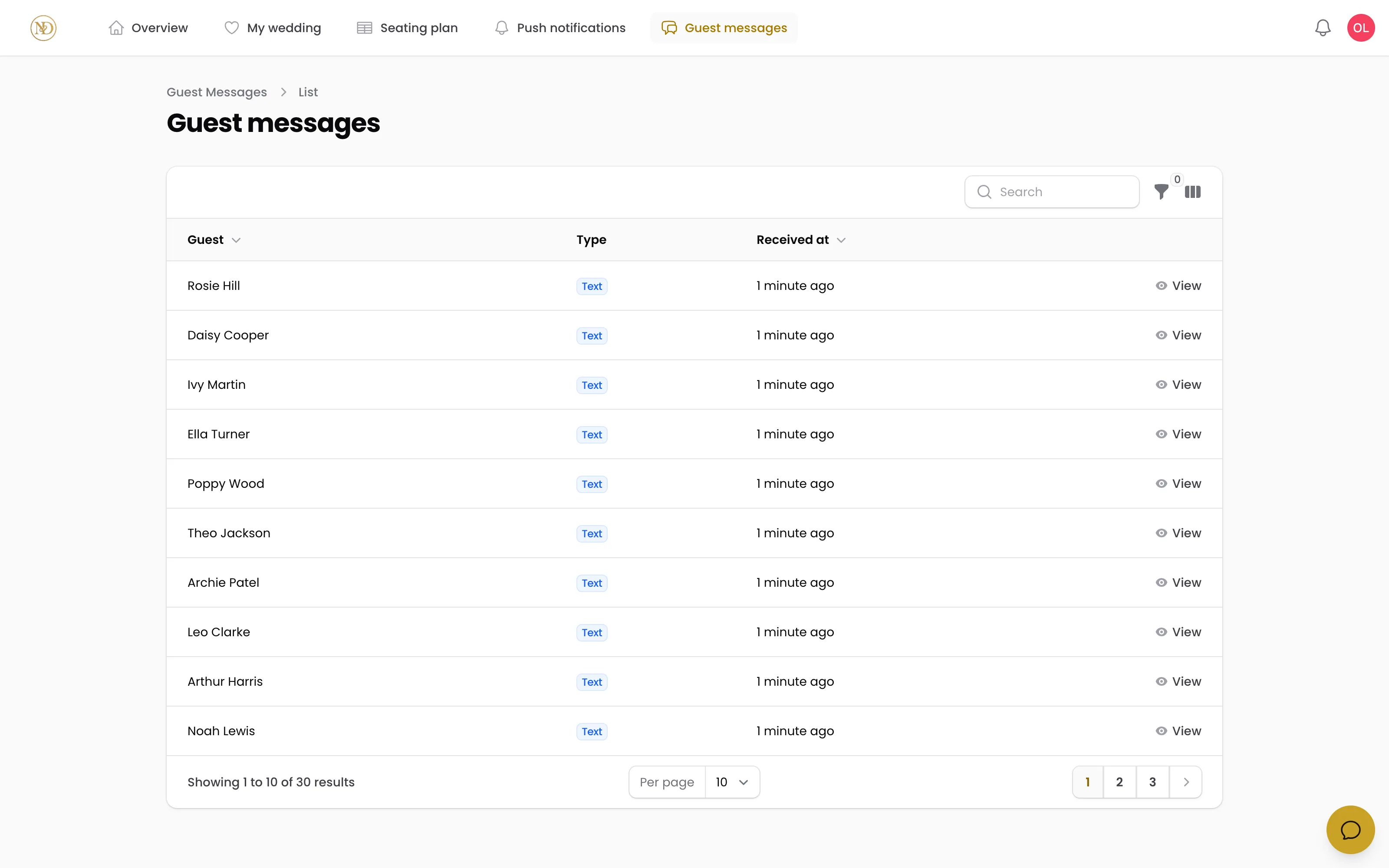Toggle table columns icon
This screenshot has height=868, width=1389.
1193,192
